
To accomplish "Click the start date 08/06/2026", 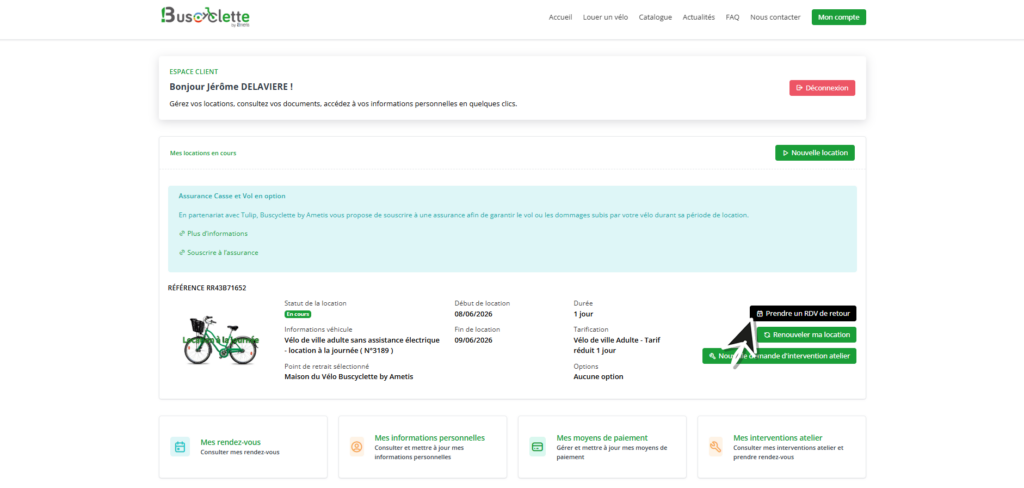I will (x=473, y=314).
